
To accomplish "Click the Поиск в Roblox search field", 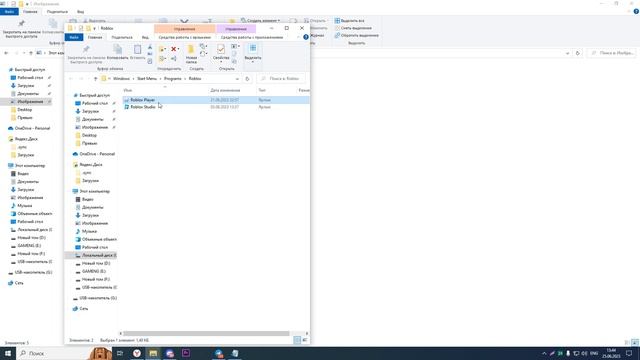I will click(x=281, y=79).
